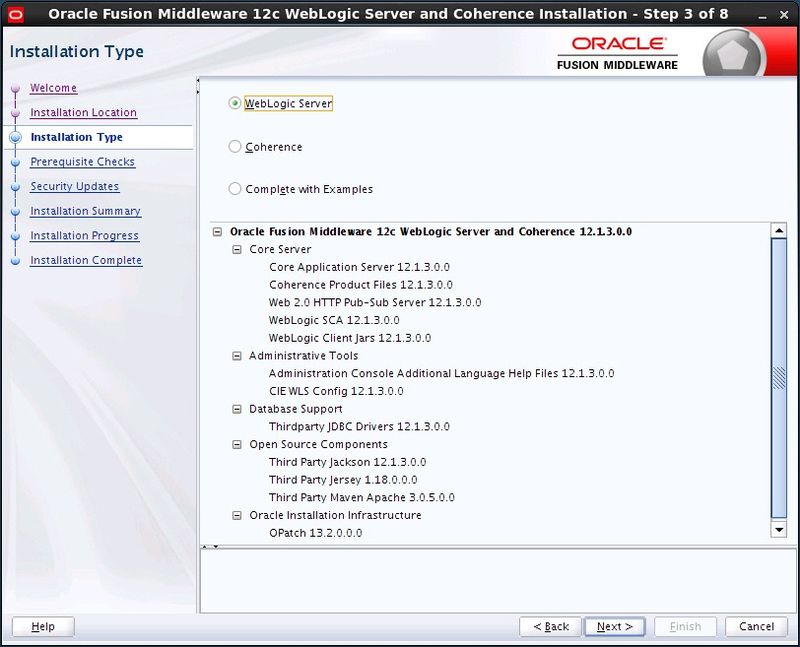
Task: Select the WebLogic Server radio button
Action: pos(235,103)
